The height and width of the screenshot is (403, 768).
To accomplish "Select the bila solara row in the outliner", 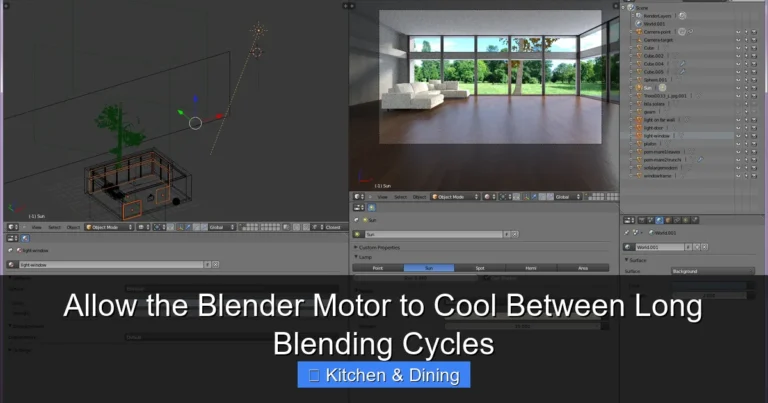I will [654, 104].
